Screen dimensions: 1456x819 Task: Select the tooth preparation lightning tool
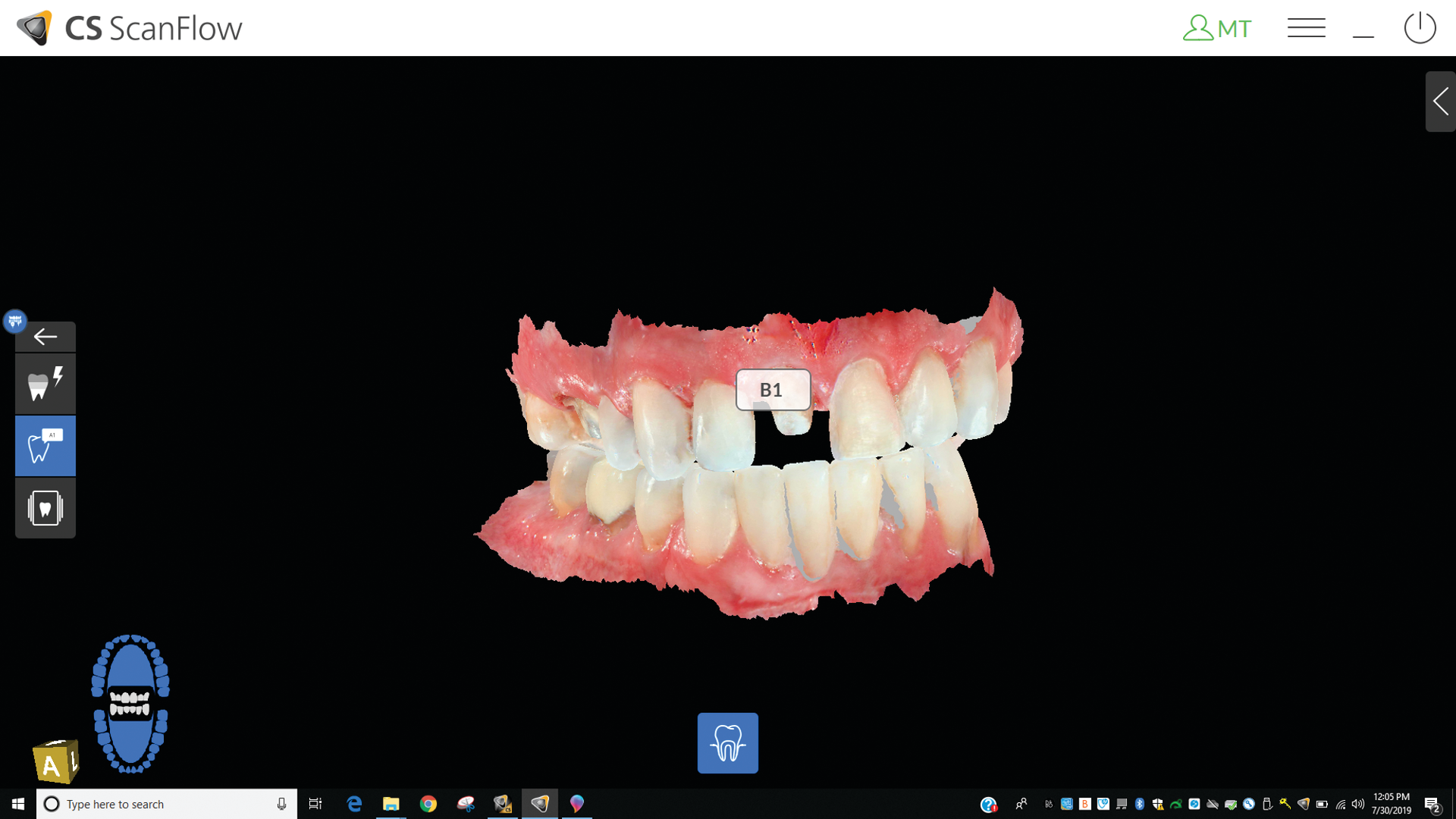(45, 384)
